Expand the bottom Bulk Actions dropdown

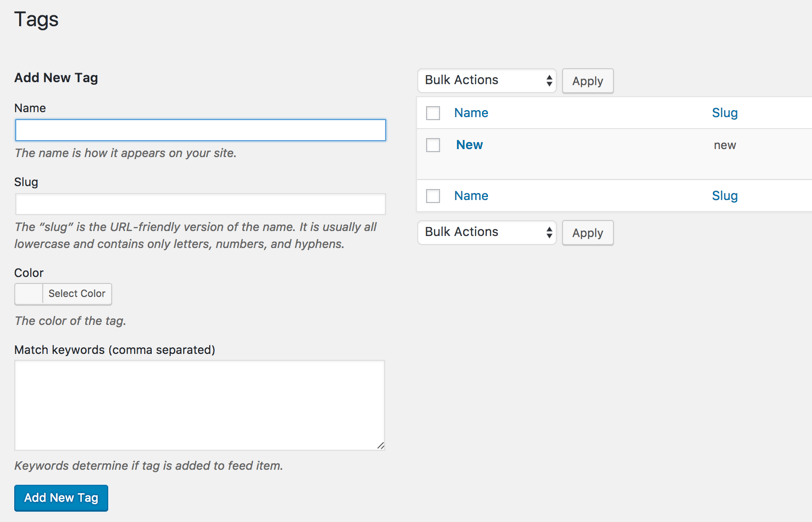coord(487,232)
